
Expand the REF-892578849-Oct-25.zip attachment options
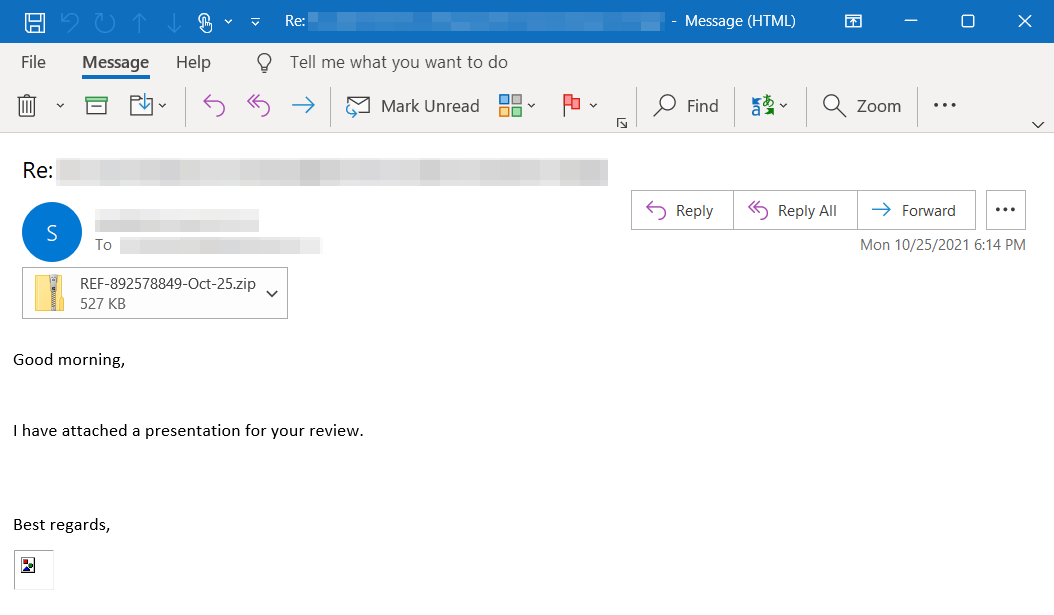tap(270, 293)
